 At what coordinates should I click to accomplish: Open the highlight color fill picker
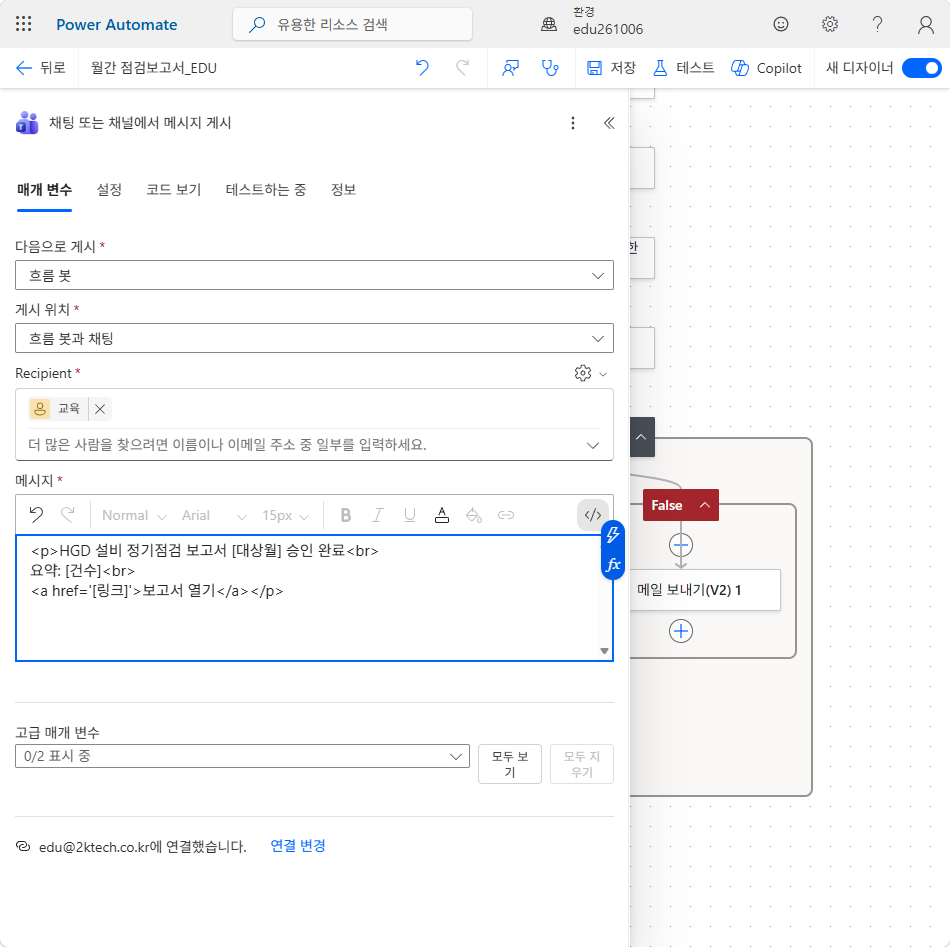[474, 515]
